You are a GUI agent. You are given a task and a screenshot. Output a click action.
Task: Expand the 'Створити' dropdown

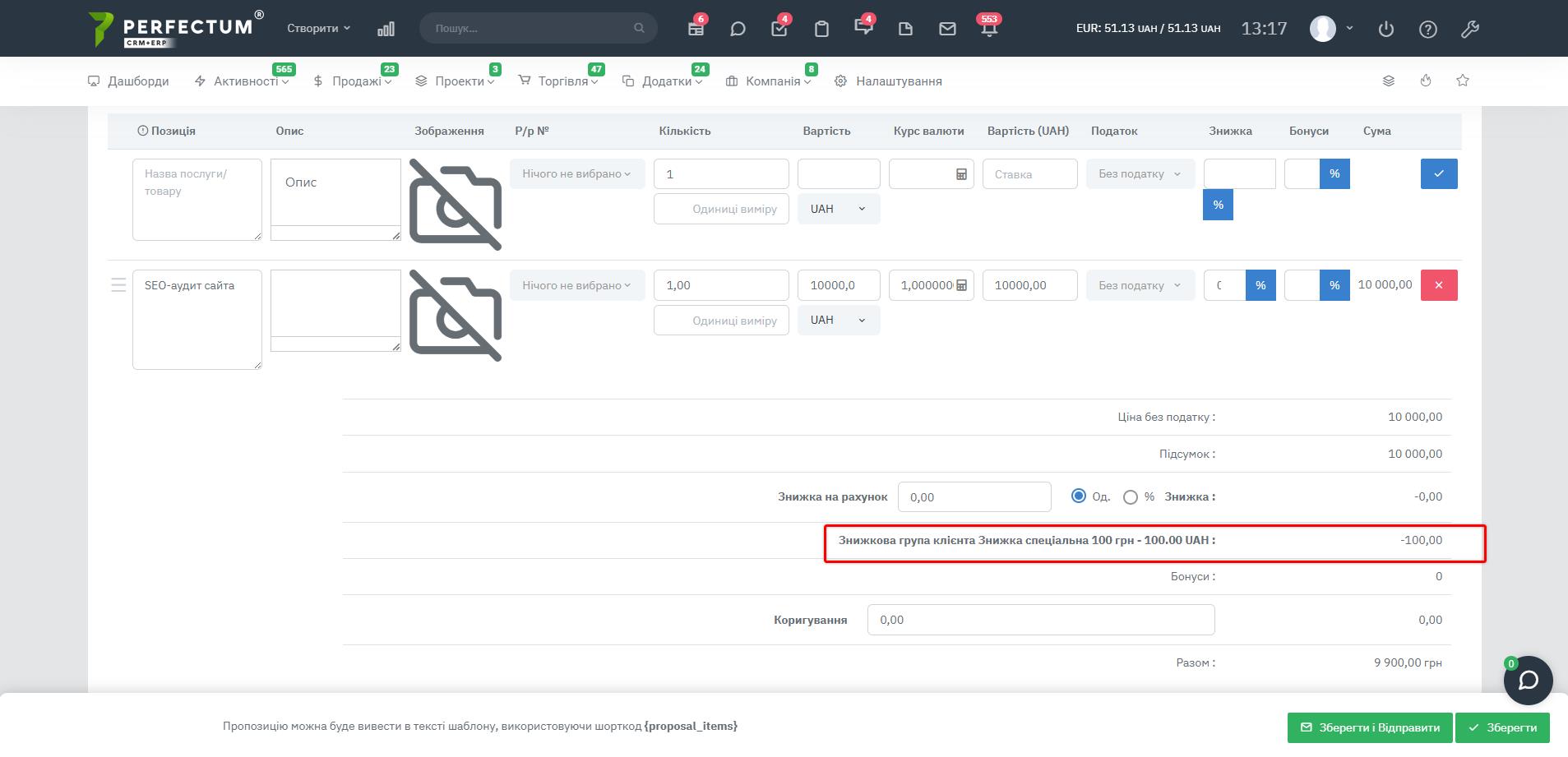pos(318,28)
